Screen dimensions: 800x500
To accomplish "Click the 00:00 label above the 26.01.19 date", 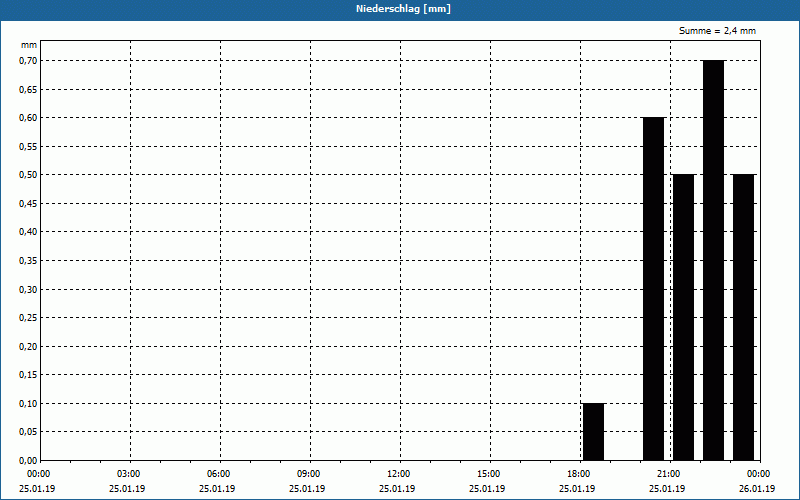I will pyautogui.click(x=757, y=474).
